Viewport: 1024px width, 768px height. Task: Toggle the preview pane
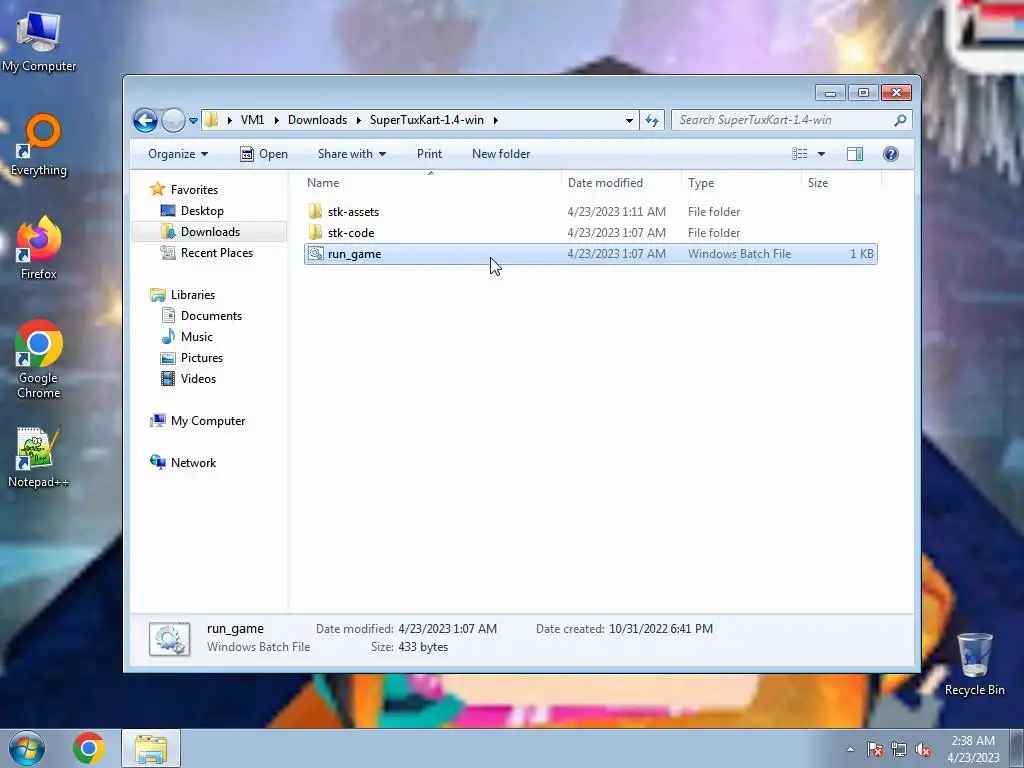pos(855,154)
